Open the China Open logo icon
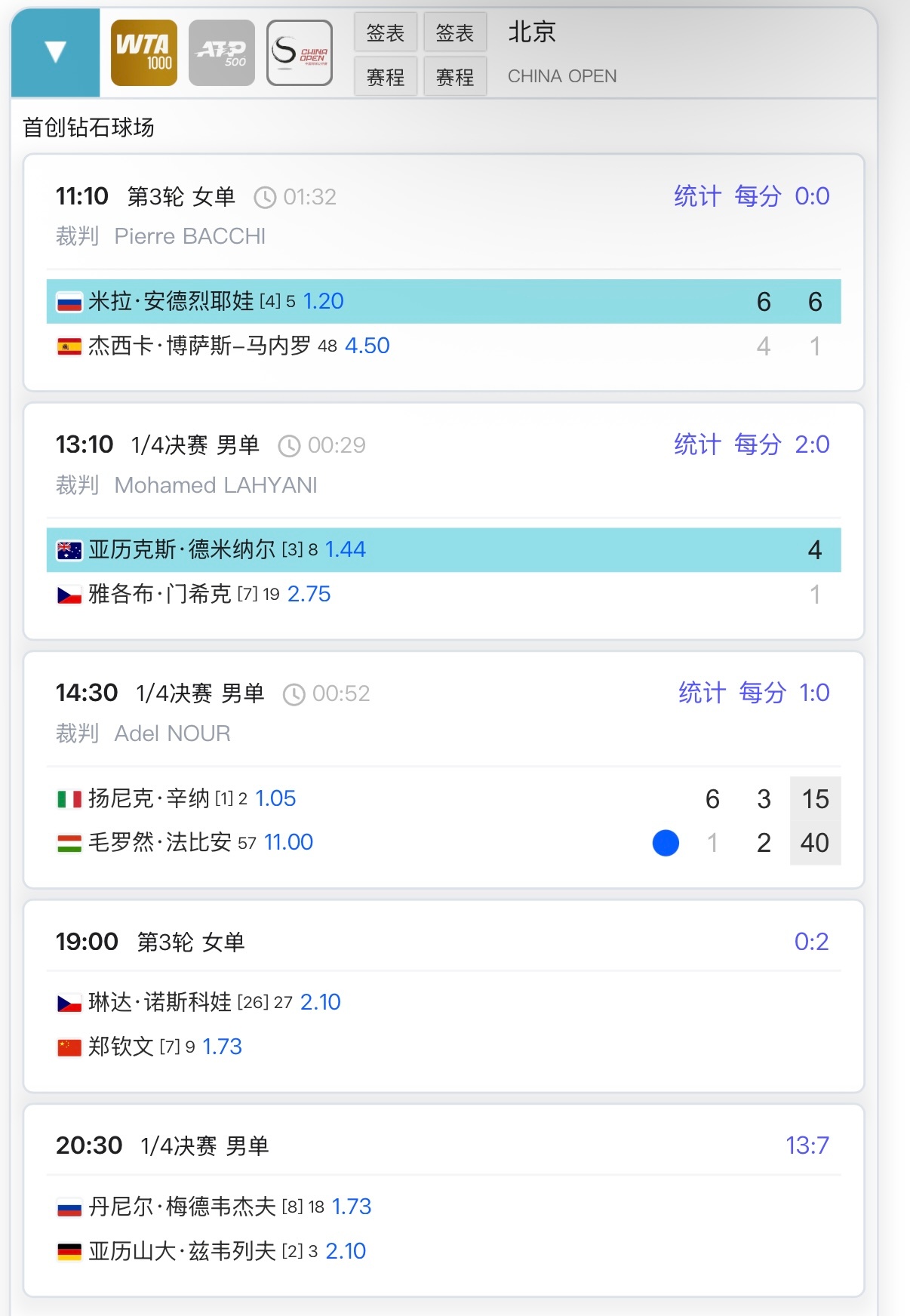Viewport: 910px width, 1316px height. tap(300, 53)
